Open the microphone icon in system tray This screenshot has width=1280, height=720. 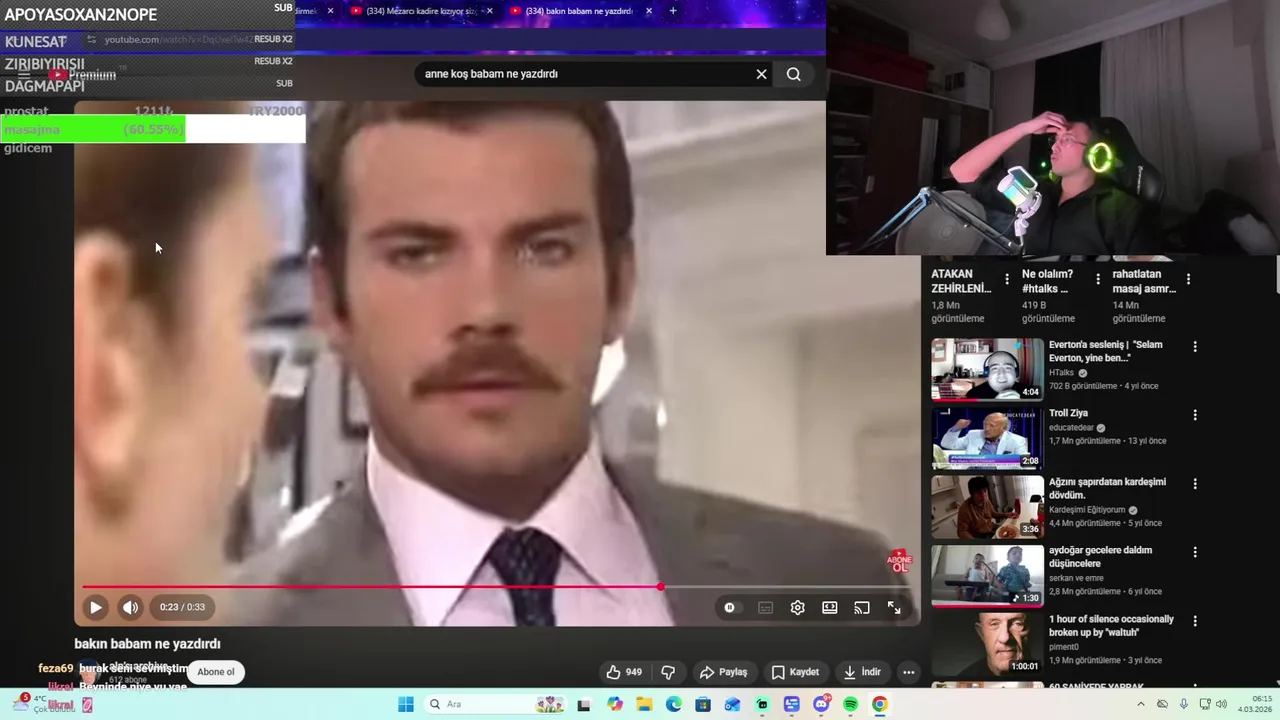1183,704
